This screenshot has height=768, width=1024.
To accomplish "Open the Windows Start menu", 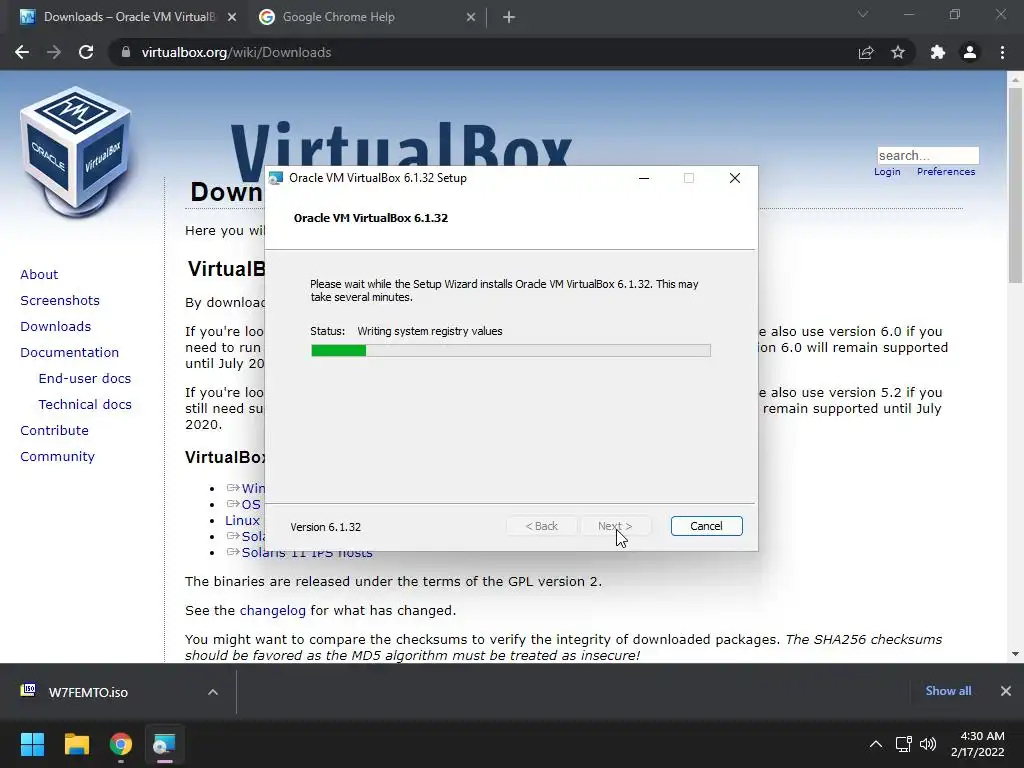I will [x=32, y=744].
